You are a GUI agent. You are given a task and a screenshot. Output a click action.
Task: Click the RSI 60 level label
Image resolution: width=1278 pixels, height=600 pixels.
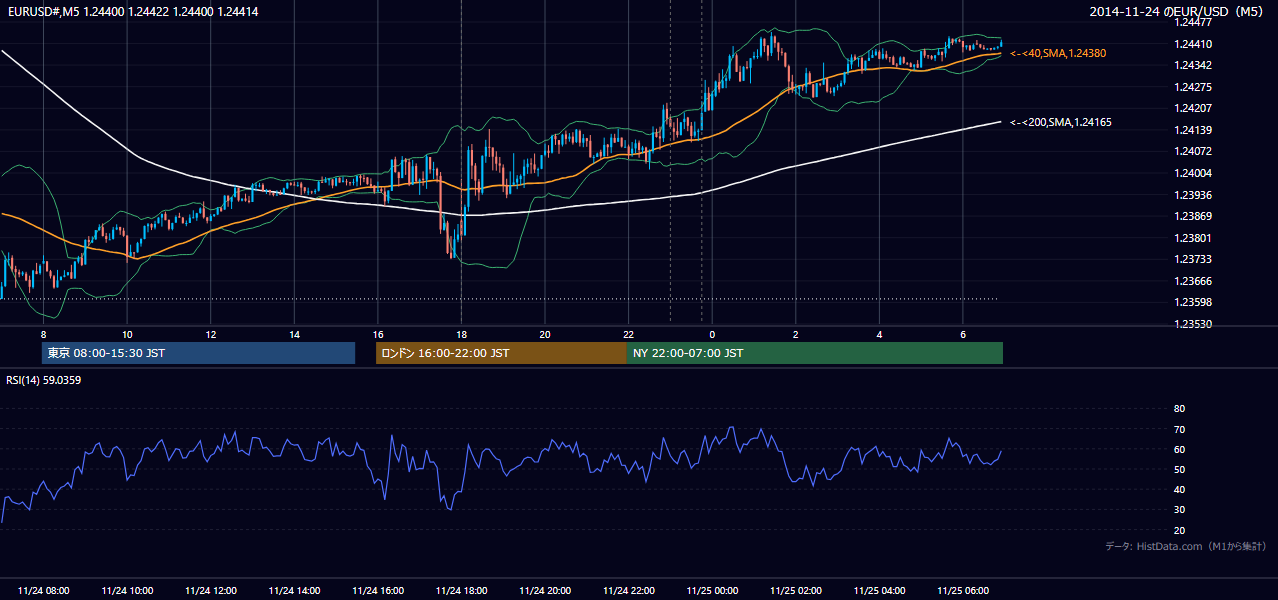(x=1179, y=449)
